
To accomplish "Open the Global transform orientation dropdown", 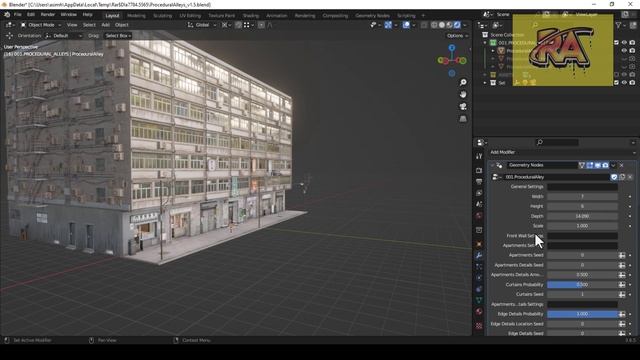I will [202, 25].
